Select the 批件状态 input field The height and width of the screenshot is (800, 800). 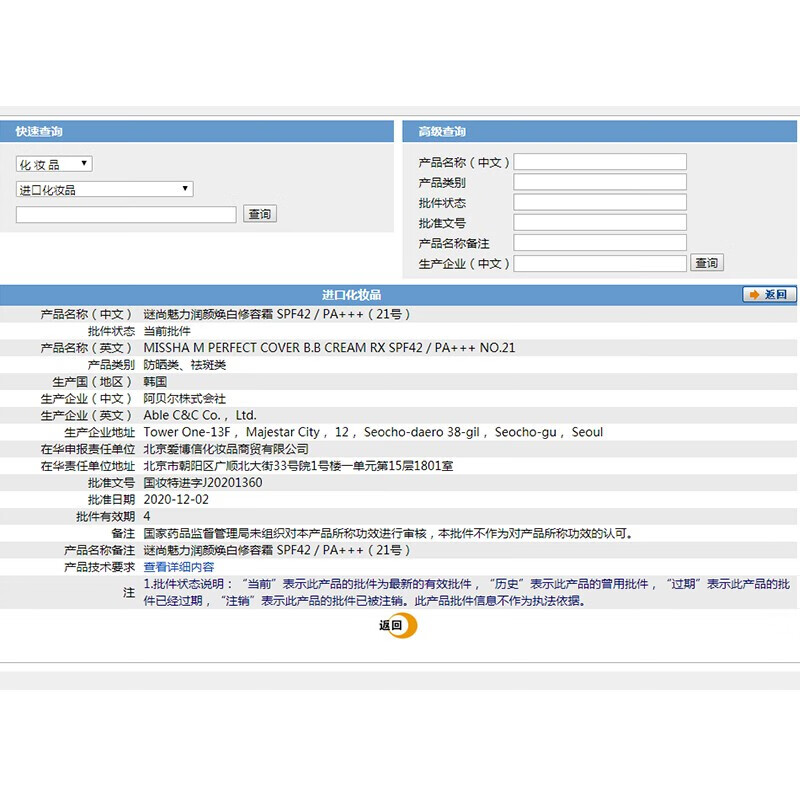[600, 203]
